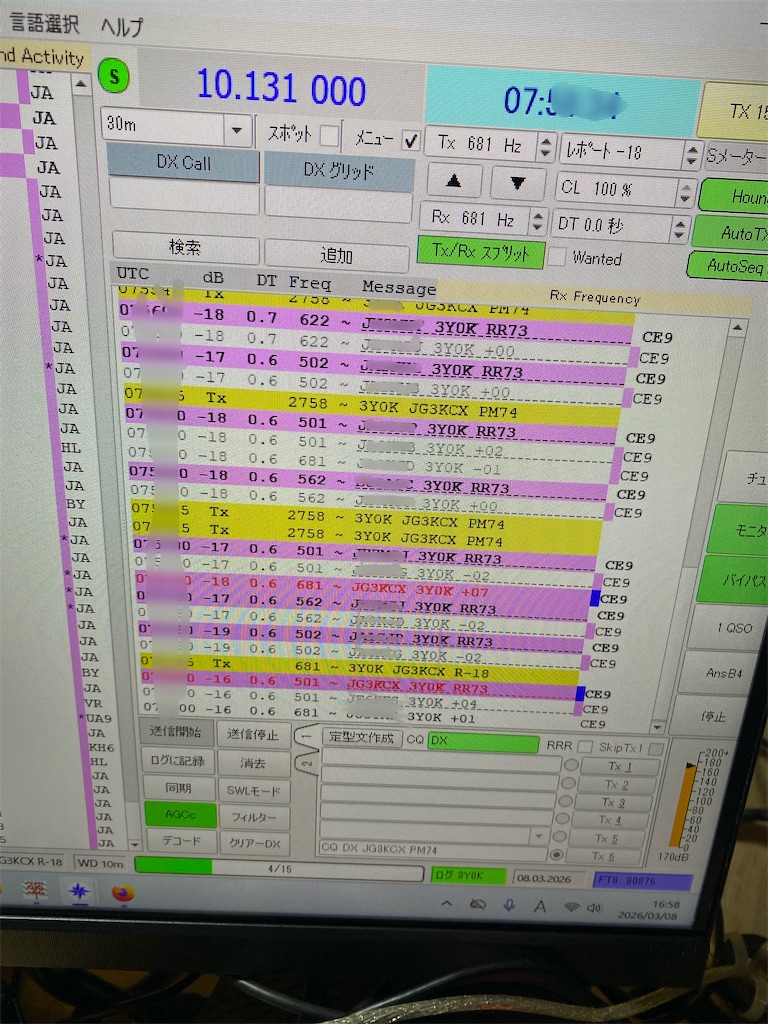Screen dimensions: 768x1024
Task: Toggle the SWLモード button
Action: [x=253, y=791]
